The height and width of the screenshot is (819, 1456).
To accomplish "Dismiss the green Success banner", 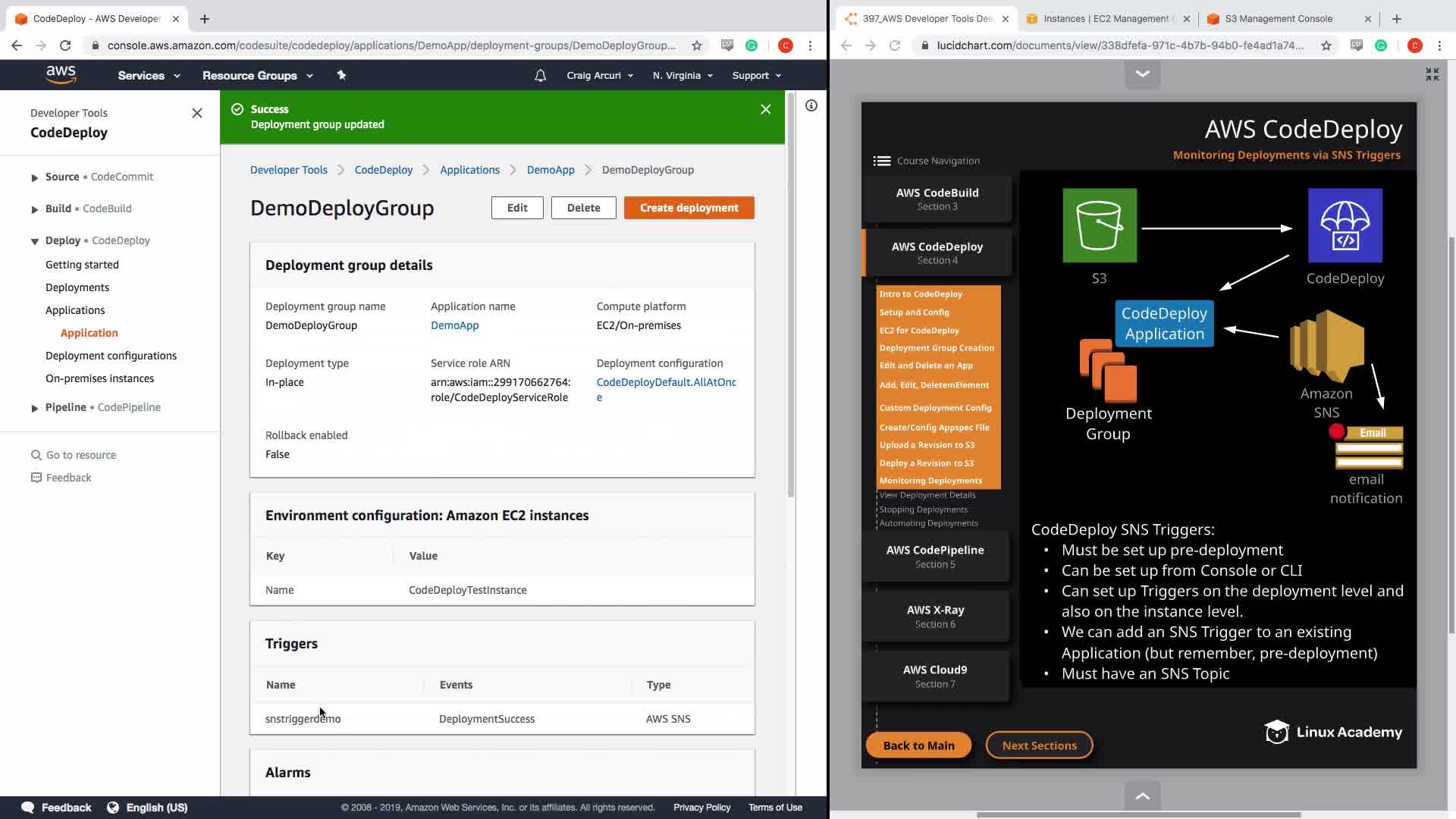I will pos(765,109).
